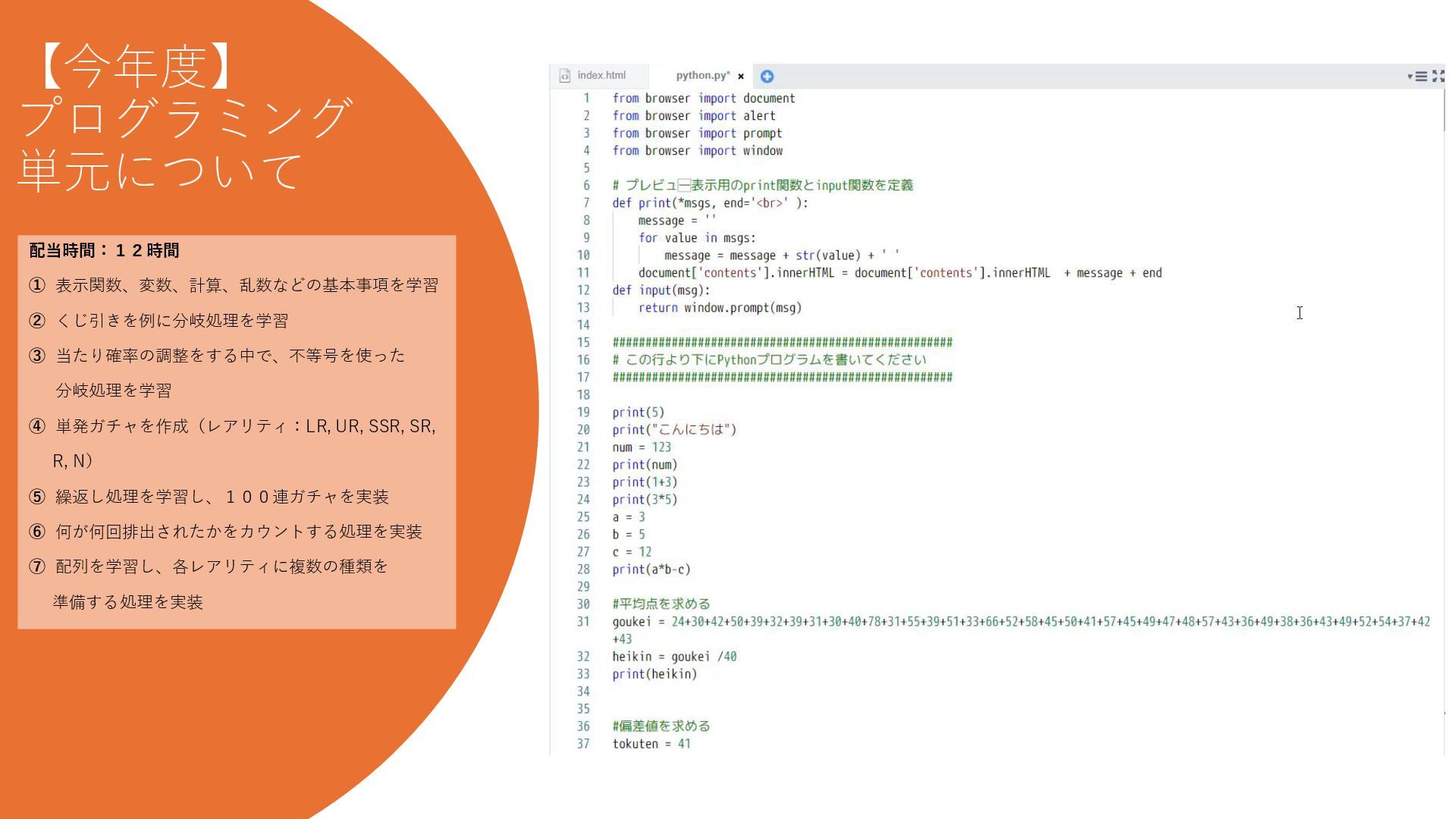Image resolution: width=1456 pixels, height=819 pixels.
Task: Click line number 7 in the gutter
Action: 585,203
